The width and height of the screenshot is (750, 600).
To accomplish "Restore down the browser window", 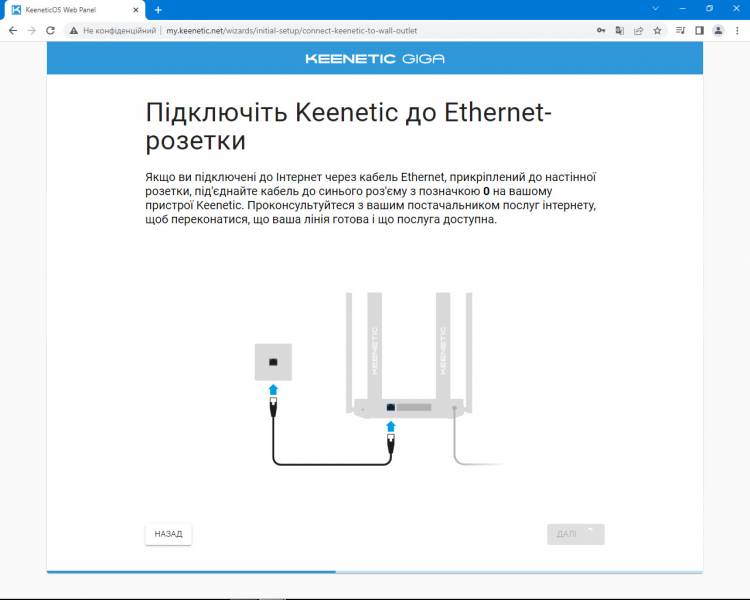I will pos(709,9).
